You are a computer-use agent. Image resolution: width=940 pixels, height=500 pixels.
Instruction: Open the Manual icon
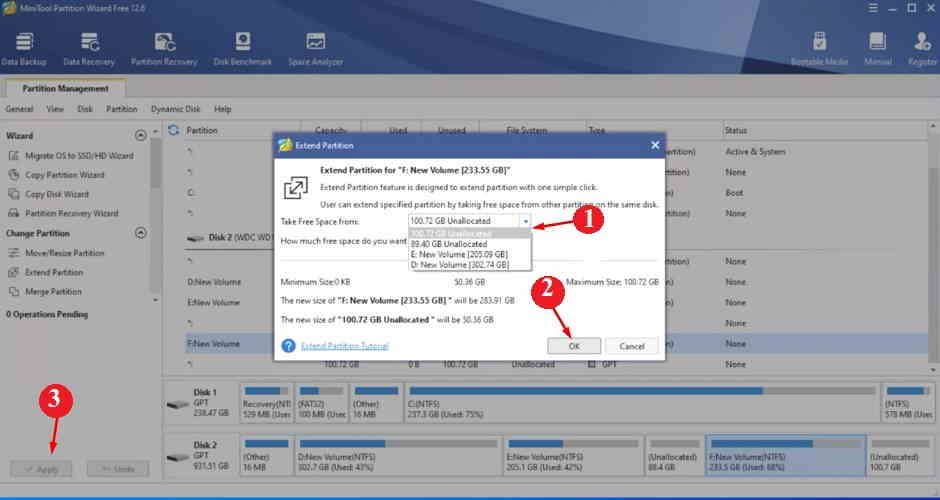tap(878, 50)
